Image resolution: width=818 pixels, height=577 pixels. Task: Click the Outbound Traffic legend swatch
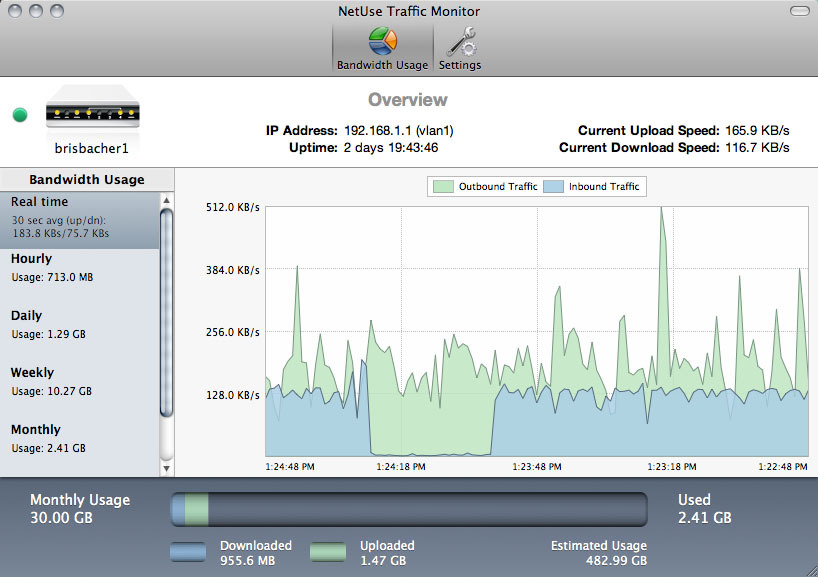(x=443, y=187)
